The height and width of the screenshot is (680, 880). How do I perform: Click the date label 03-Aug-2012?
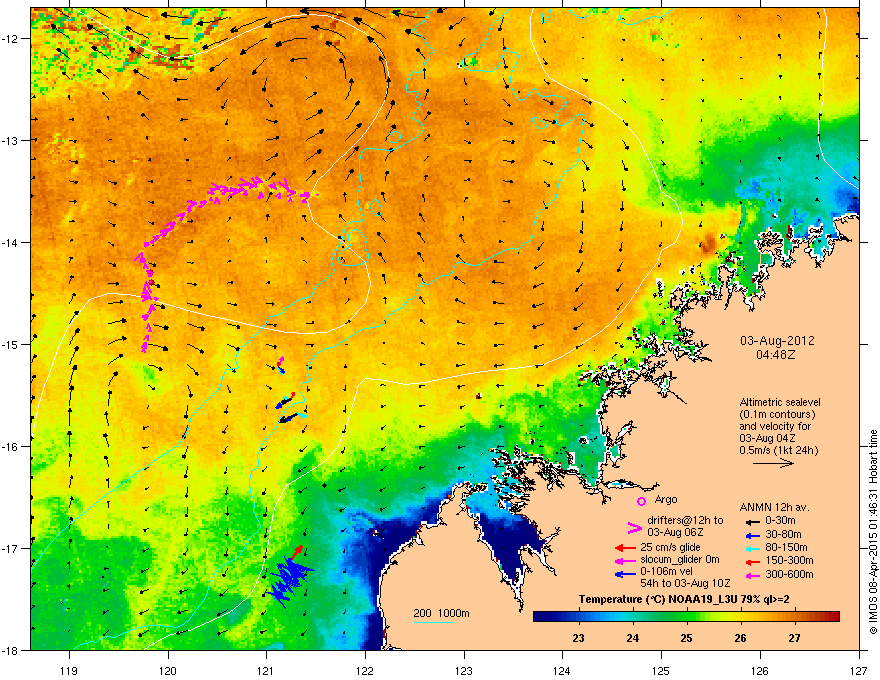777,341
